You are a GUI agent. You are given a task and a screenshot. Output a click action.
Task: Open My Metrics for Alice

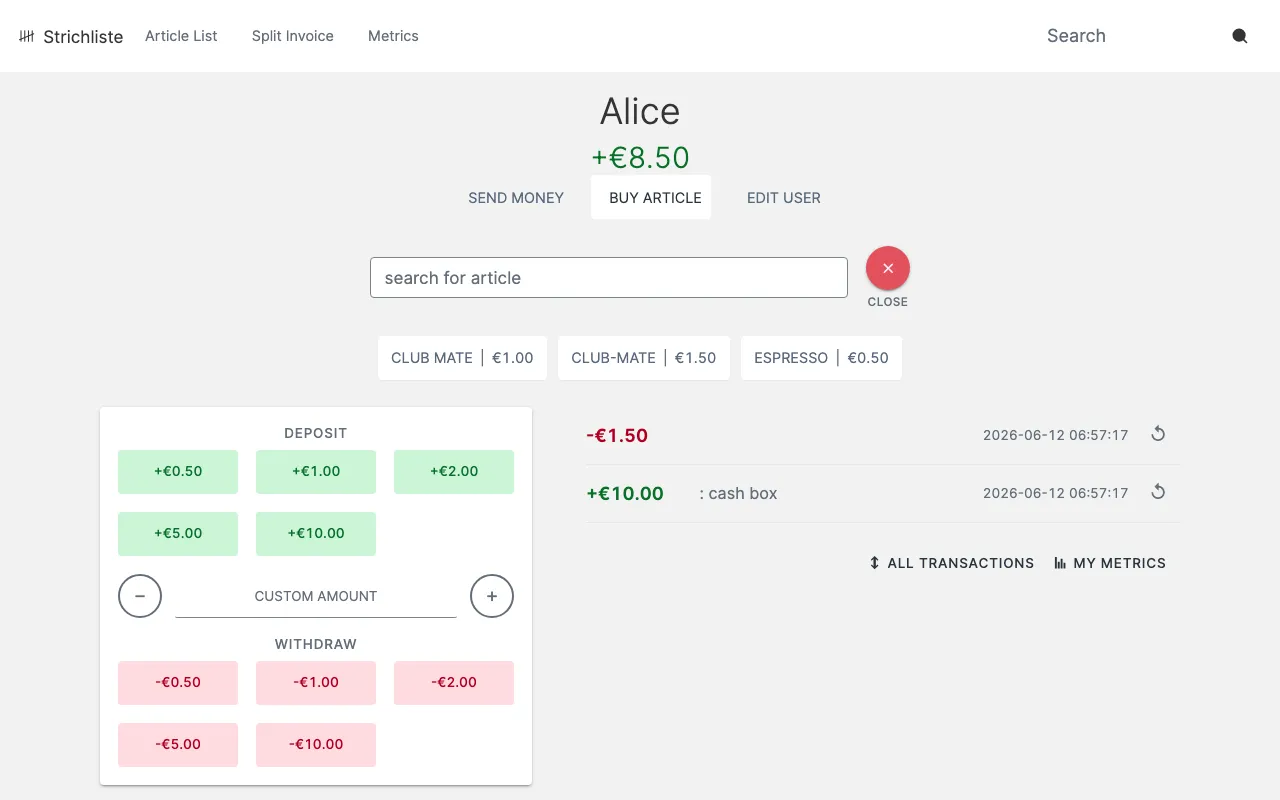click(x=1110, y=563)
